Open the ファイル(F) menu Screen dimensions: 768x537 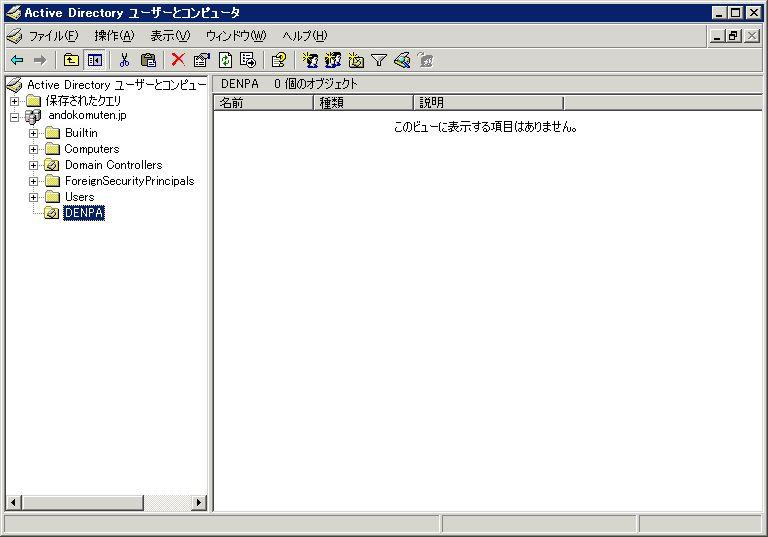(53, 36)
